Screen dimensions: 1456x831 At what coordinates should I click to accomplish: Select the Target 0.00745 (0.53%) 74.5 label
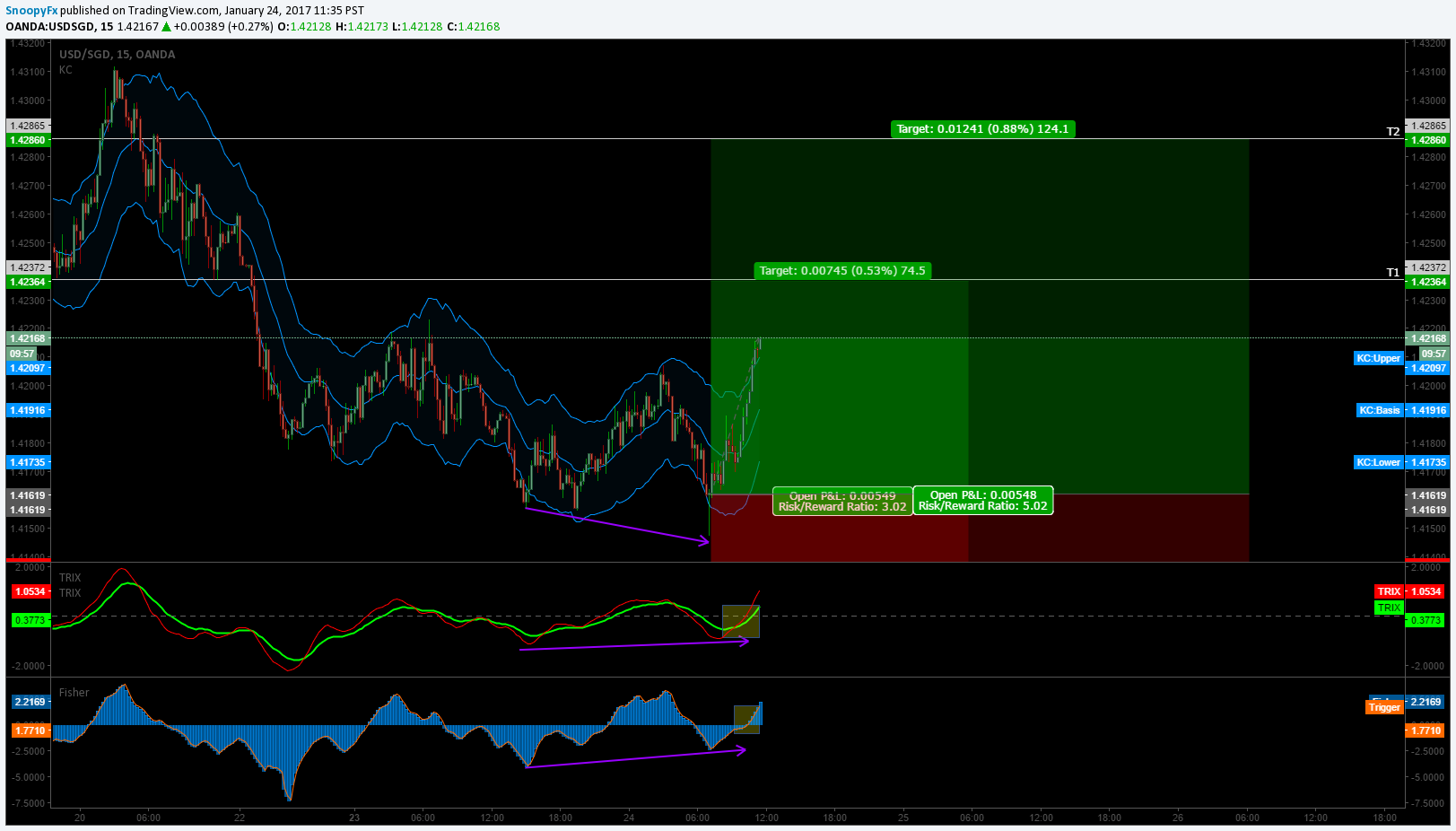(x=842, y=270)
